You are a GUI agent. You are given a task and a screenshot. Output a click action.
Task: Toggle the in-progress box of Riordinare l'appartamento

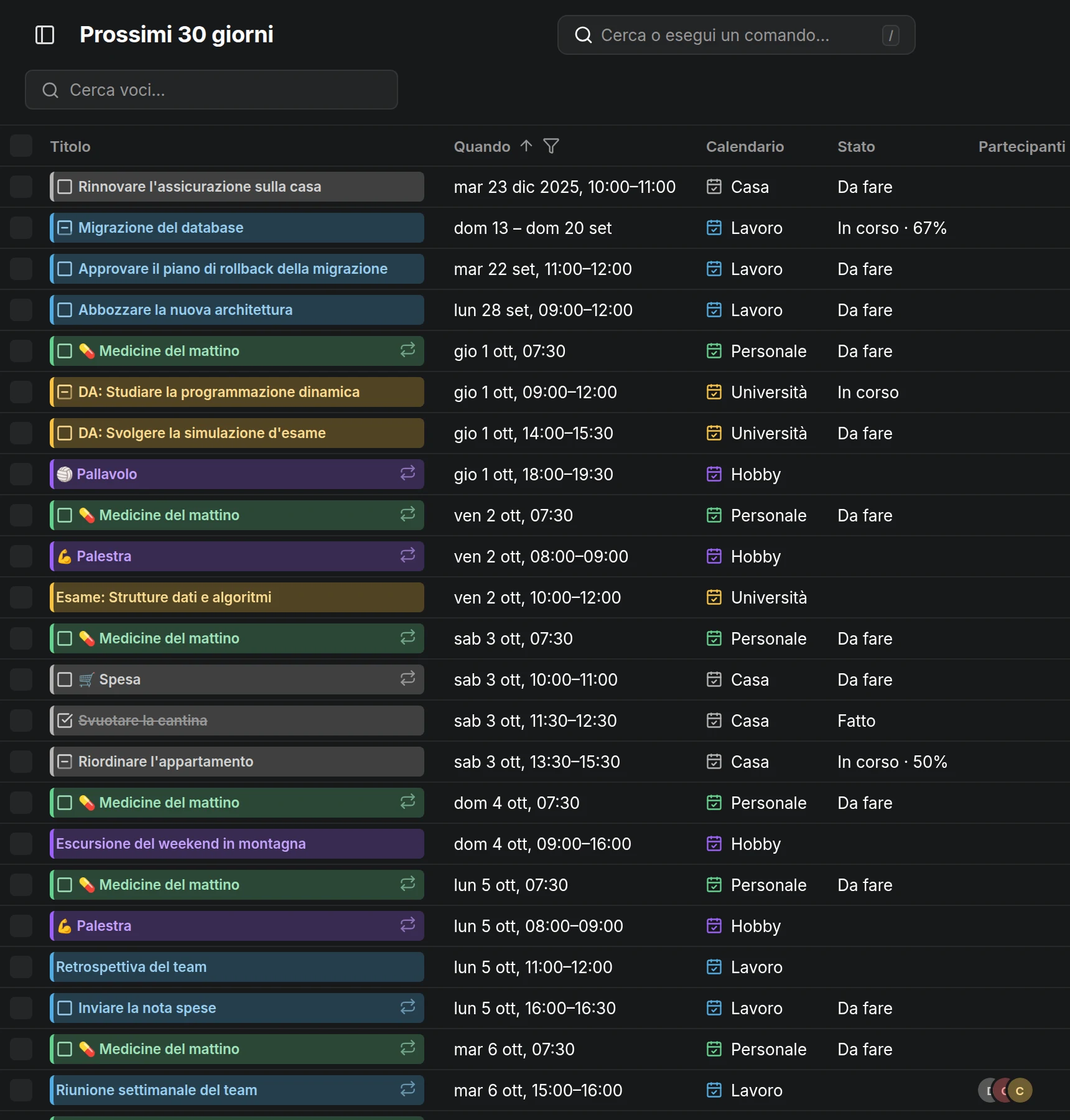(x=65, y=762)
